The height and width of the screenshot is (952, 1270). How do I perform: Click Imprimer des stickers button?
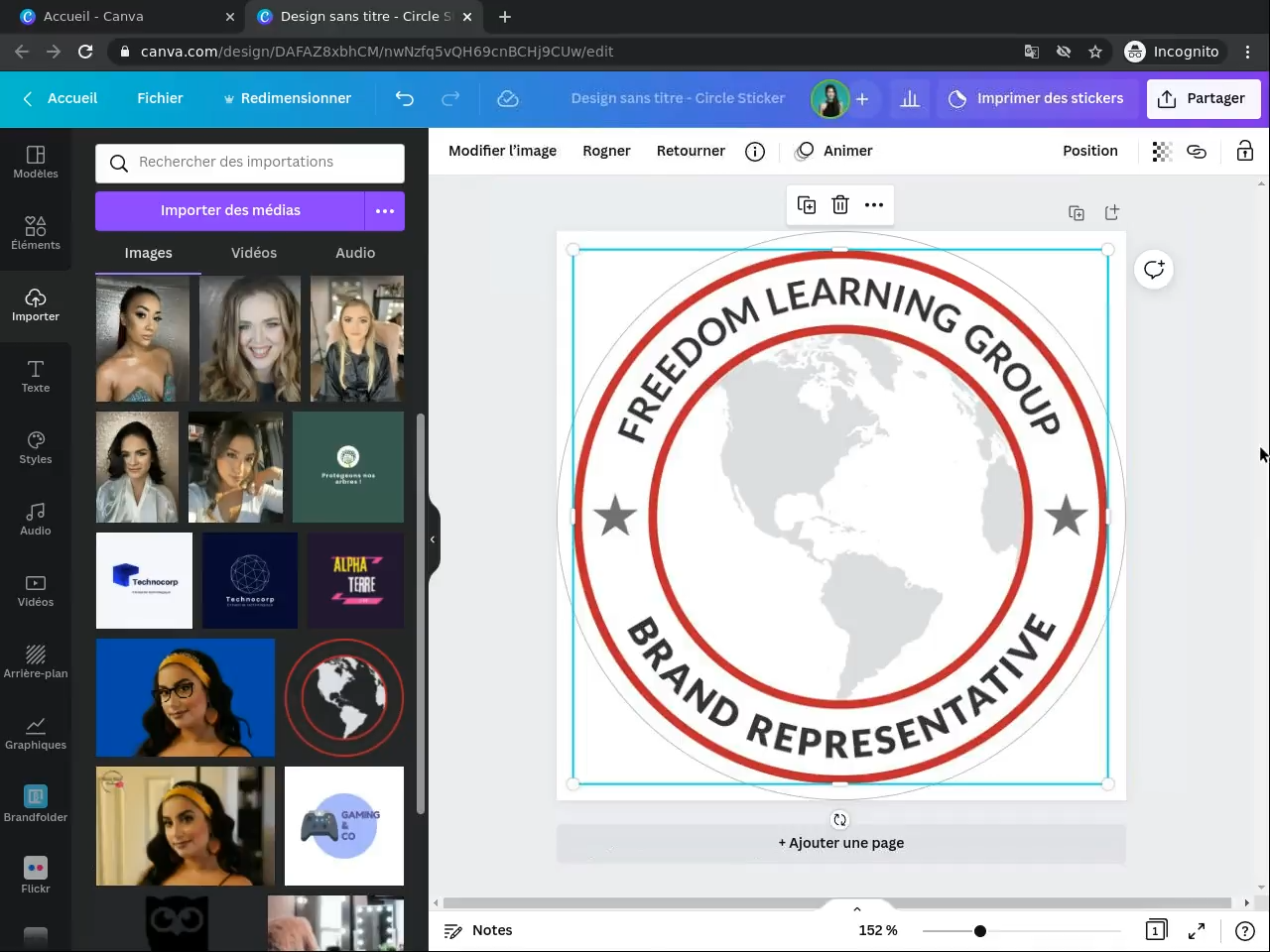coord(1037,98)
